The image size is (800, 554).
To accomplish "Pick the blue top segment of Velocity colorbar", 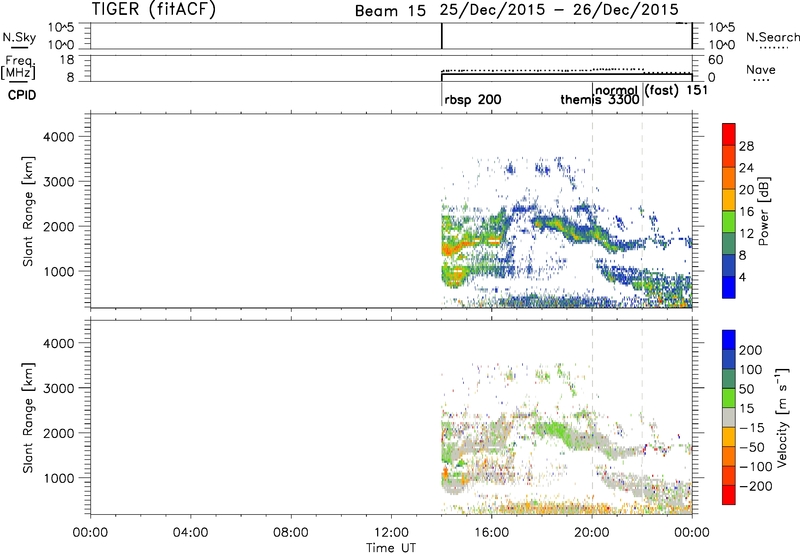I will coord(729,340).
